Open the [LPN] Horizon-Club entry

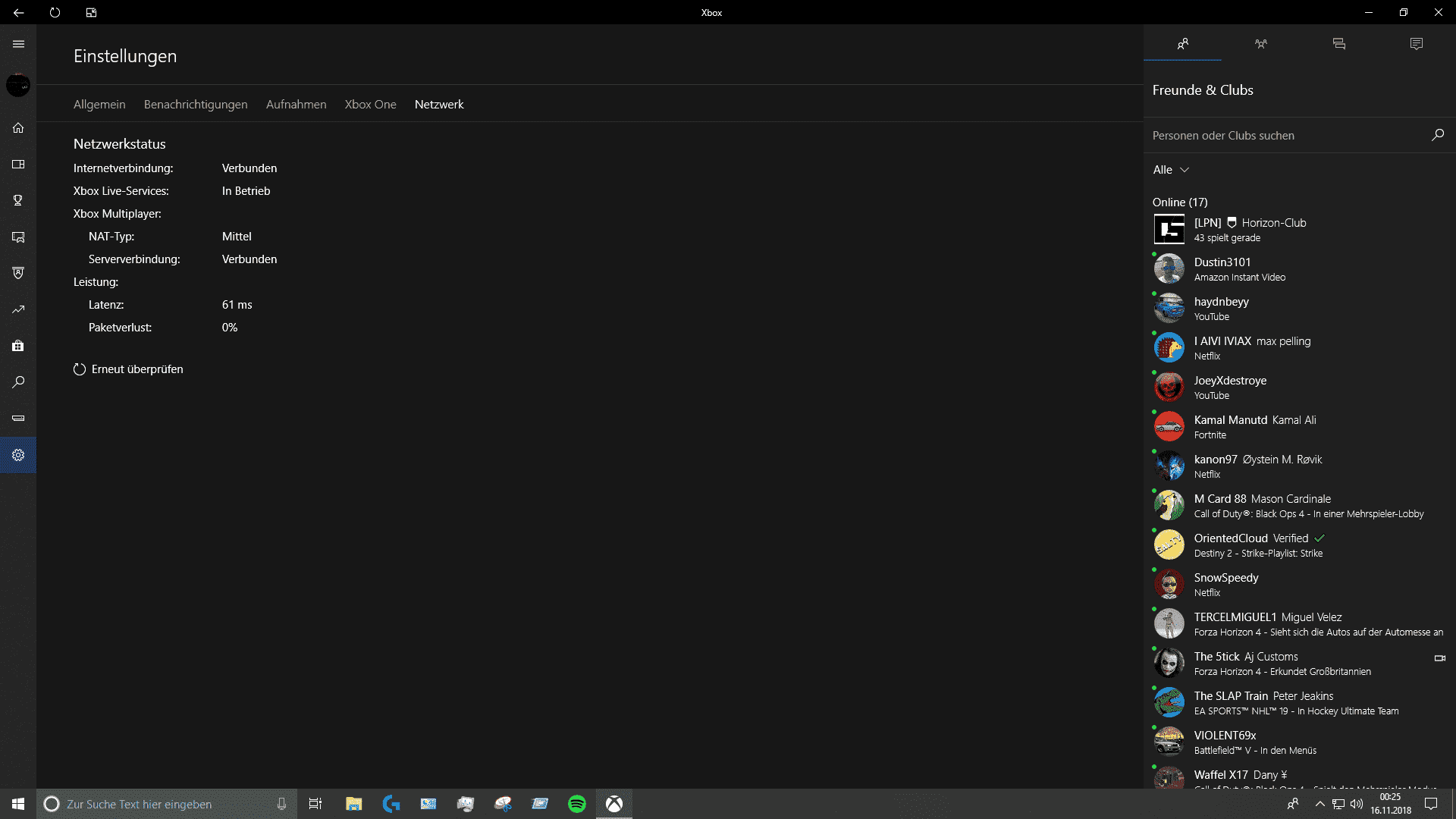(1300, 230)
